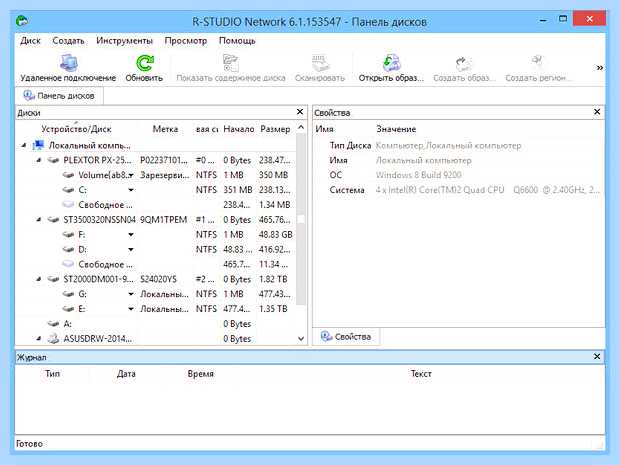The height and width of the screenshot is (465, 620).
Task: Open the dropdown arrow beside G:
Action: click(130, 294)
